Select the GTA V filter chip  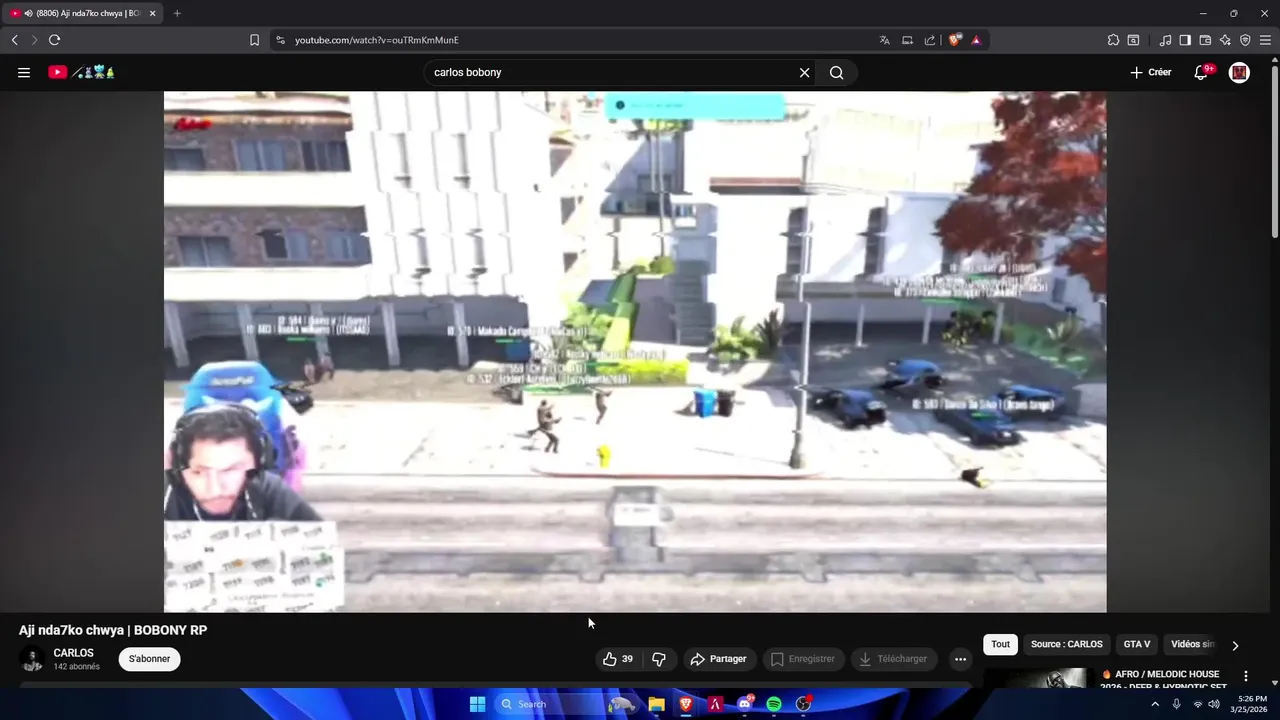(1137, 645)
